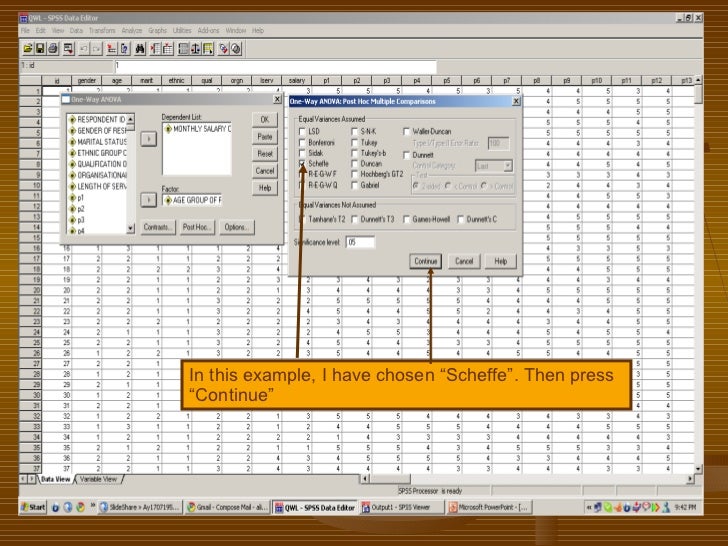This screenshot has height=546, width=728.
Task: Click the Open File toolbar icon
Action: [28, 49]
